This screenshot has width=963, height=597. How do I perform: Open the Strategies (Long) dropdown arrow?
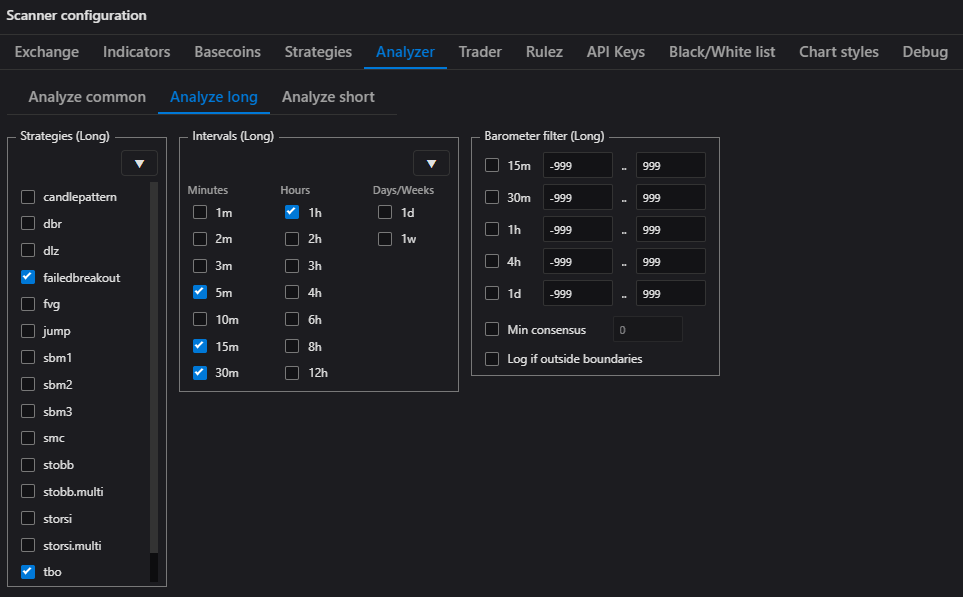click(x=139, y=163)
